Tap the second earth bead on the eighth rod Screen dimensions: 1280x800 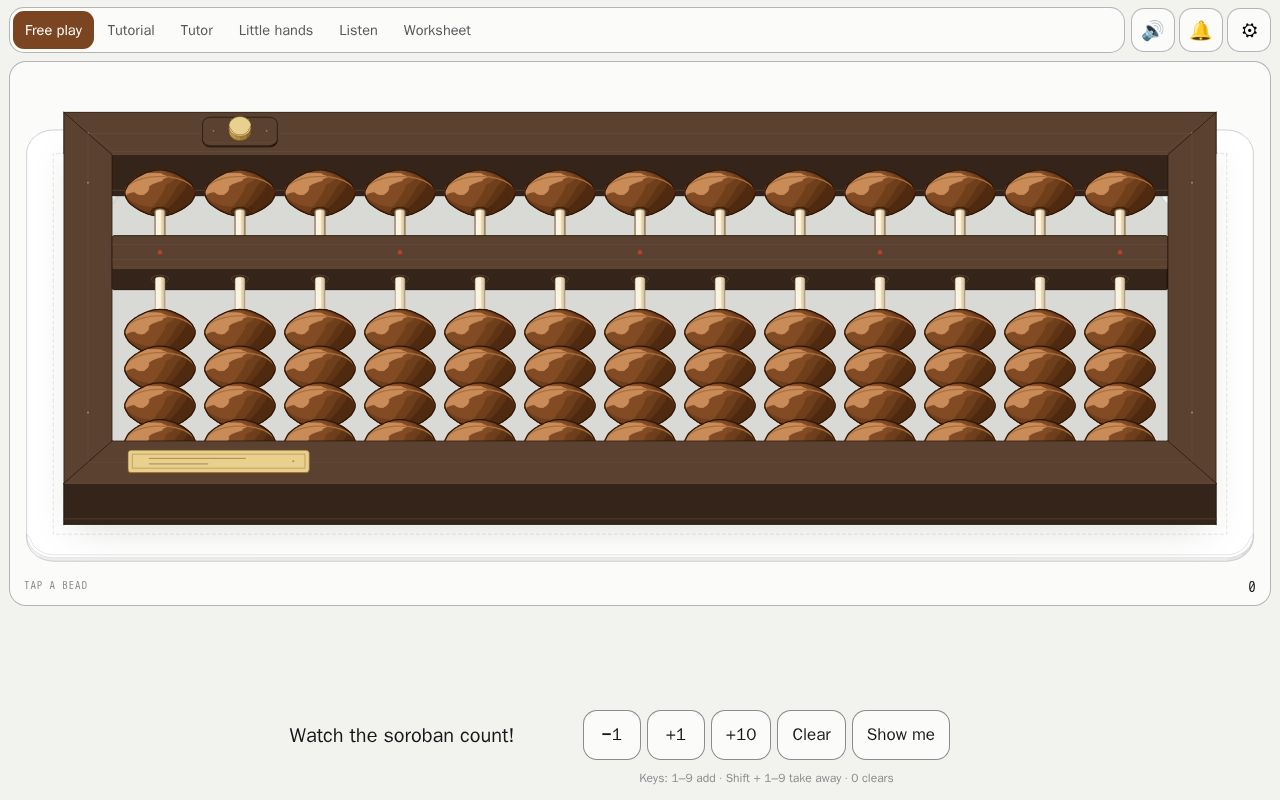pyautogui.click(x=720, y=367)
